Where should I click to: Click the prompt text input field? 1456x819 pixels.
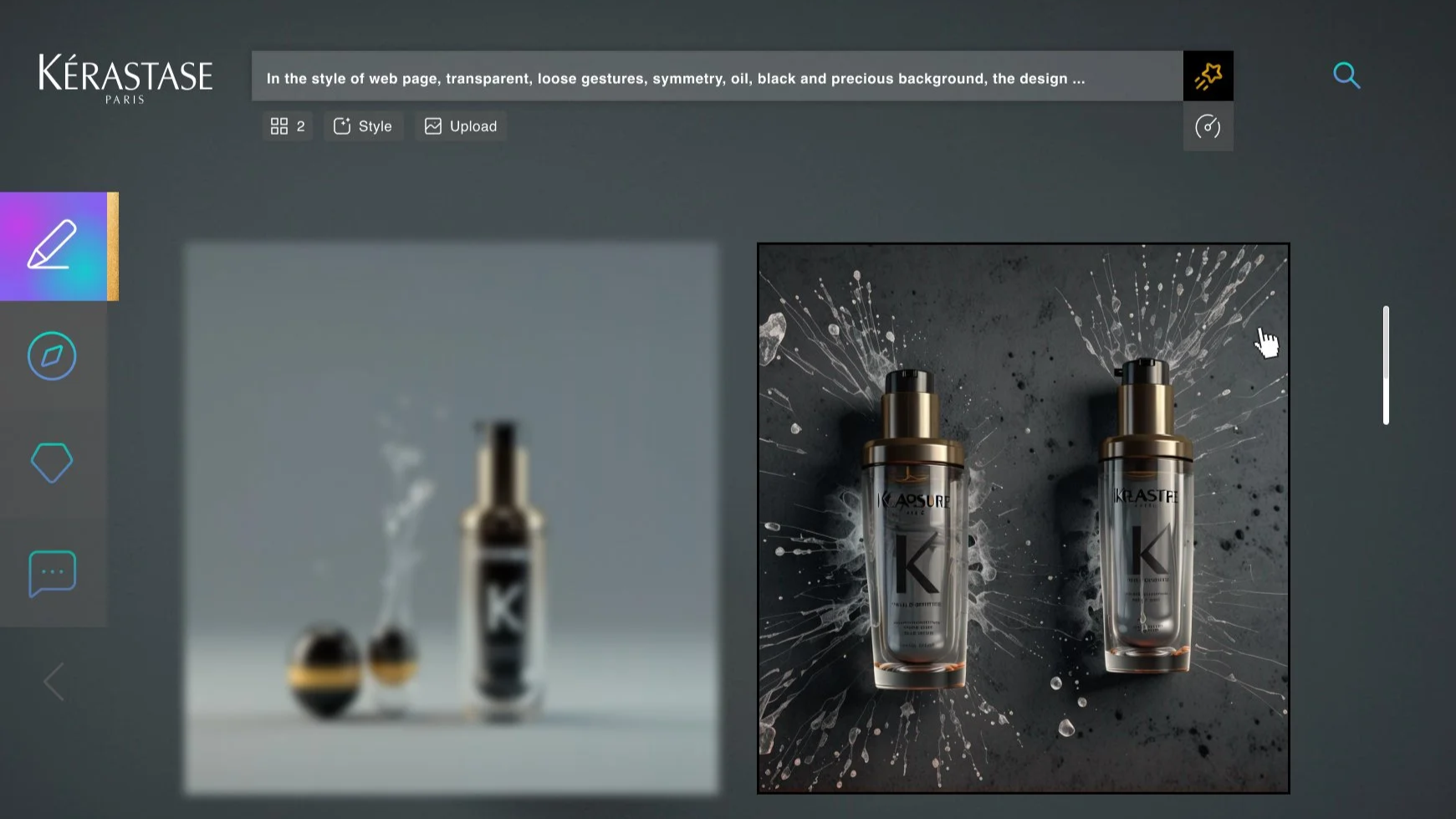coord(717,77)
